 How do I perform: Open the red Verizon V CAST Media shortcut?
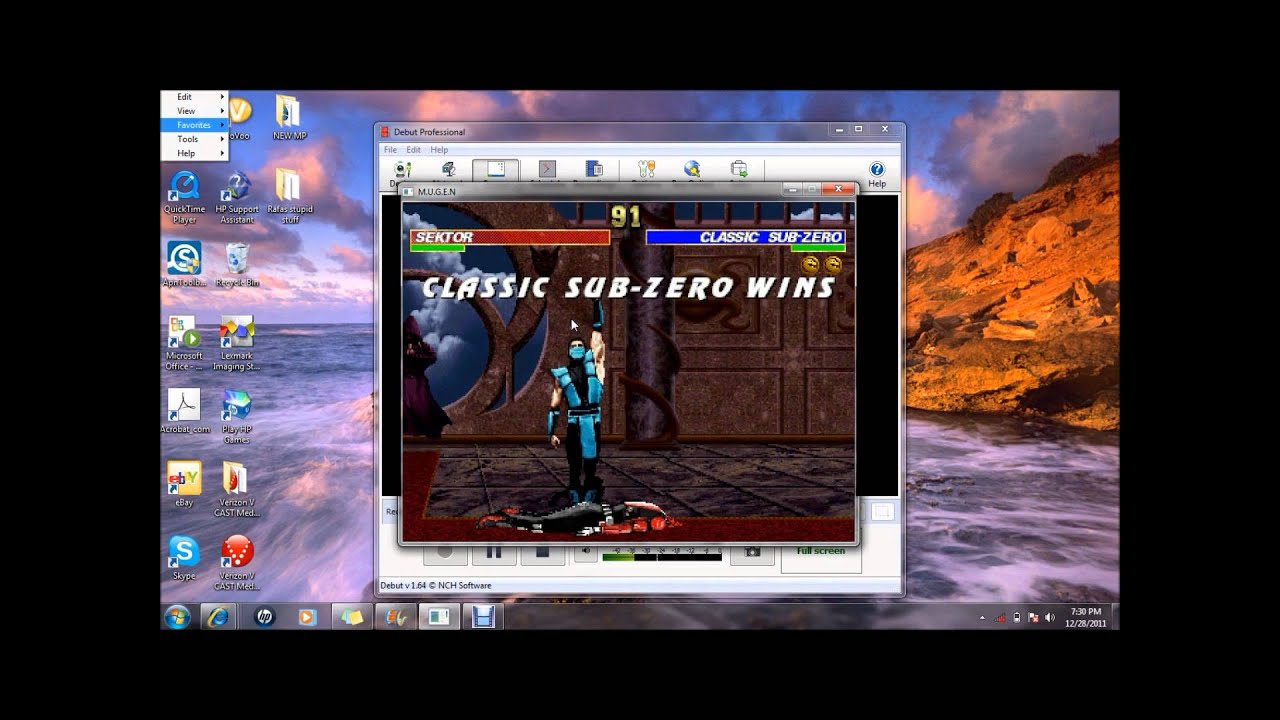click(237, 563)
